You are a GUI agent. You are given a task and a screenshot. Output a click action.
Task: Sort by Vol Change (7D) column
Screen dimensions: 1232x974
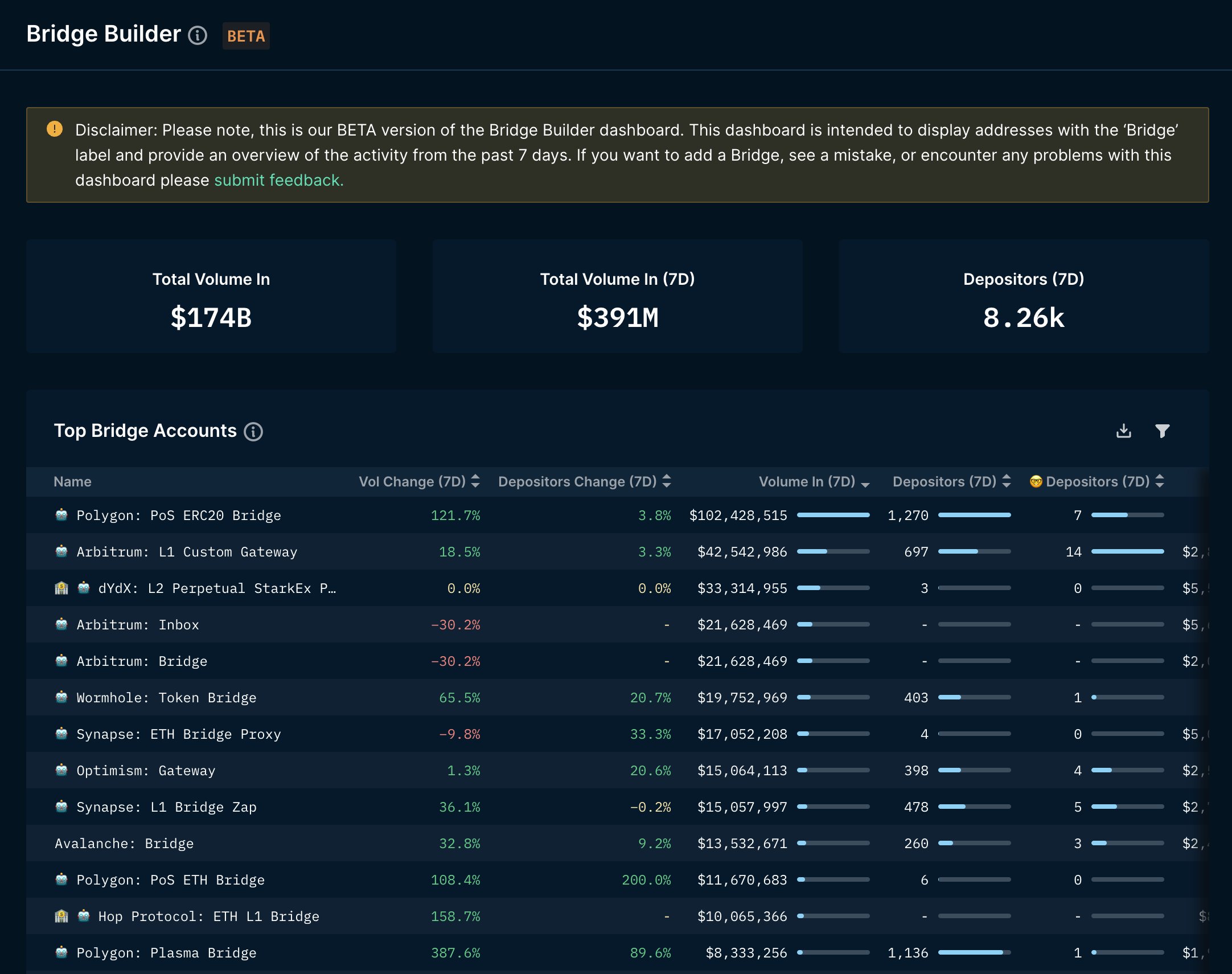(x=475, y=481)
